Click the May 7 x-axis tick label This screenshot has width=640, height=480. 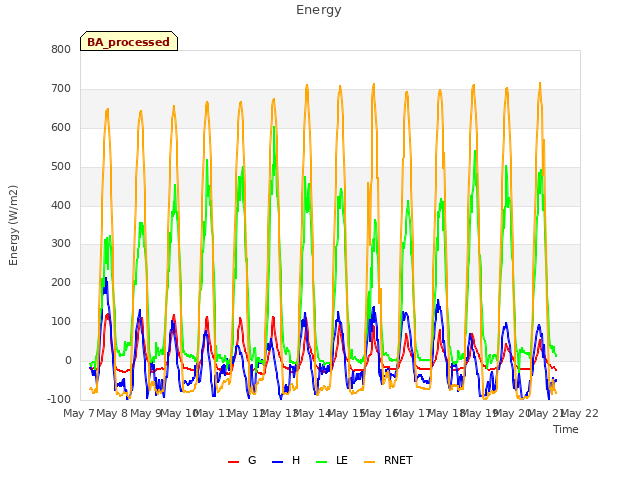pyautogui.click(x=78, y=413)
